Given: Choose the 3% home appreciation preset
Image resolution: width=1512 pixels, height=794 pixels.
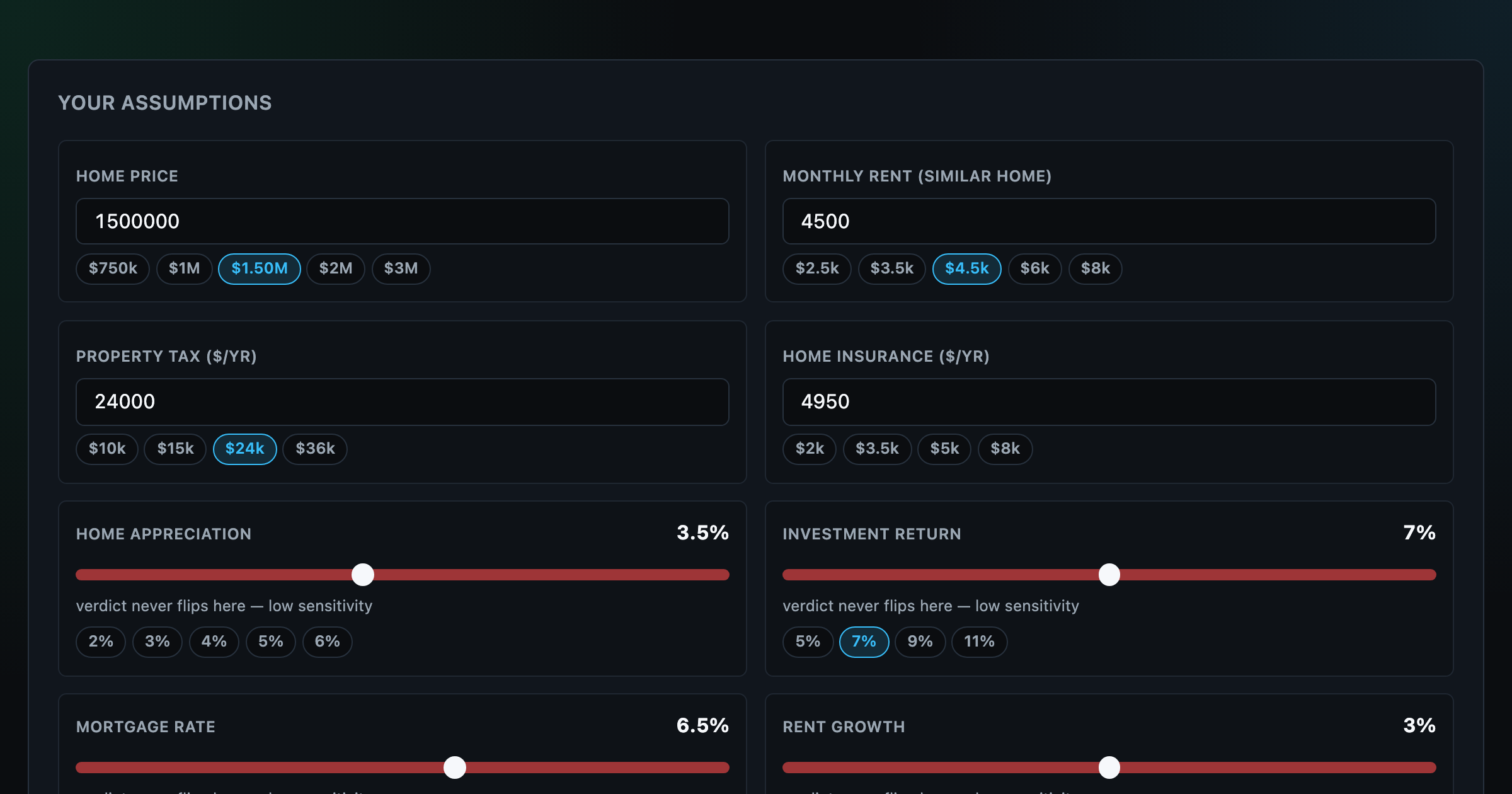Looking at the screenshot, I should coord(157,642).
